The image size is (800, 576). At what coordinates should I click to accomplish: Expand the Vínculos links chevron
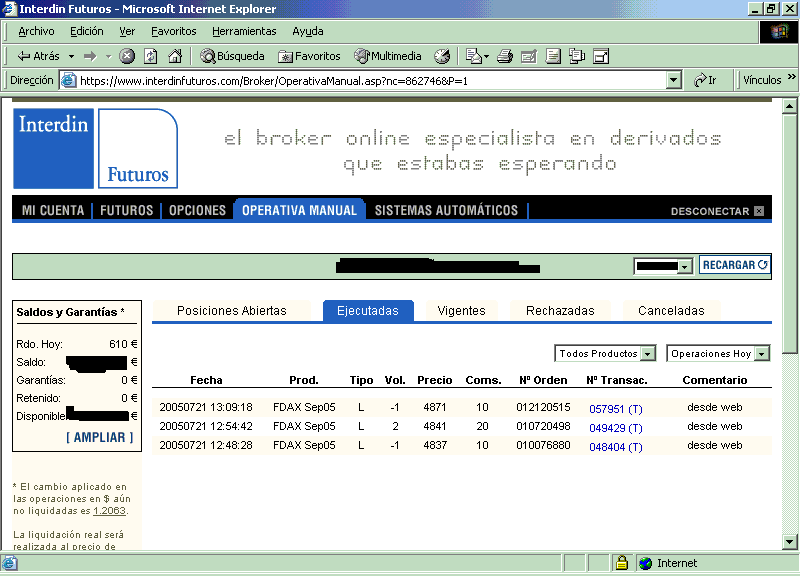click(791, 78)
